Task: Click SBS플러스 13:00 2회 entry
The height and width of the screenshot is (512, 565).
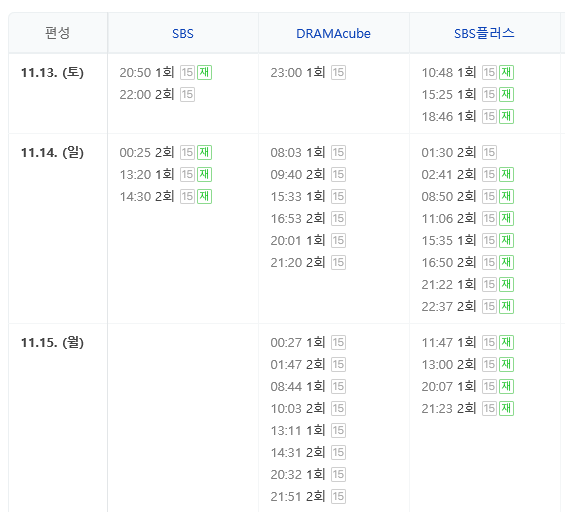Action: click(x=468, y=364)
